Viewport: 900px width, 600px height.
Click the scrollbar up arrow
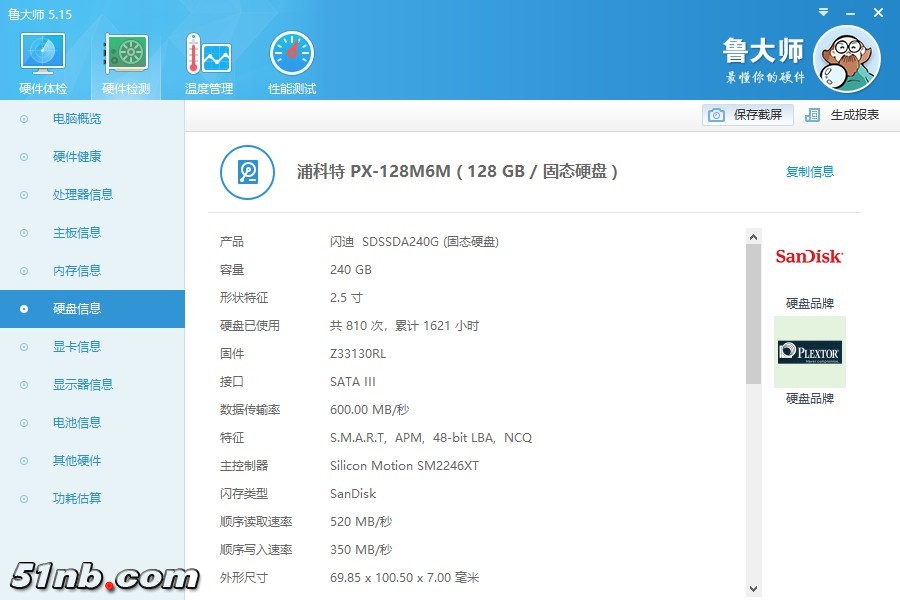754,237
